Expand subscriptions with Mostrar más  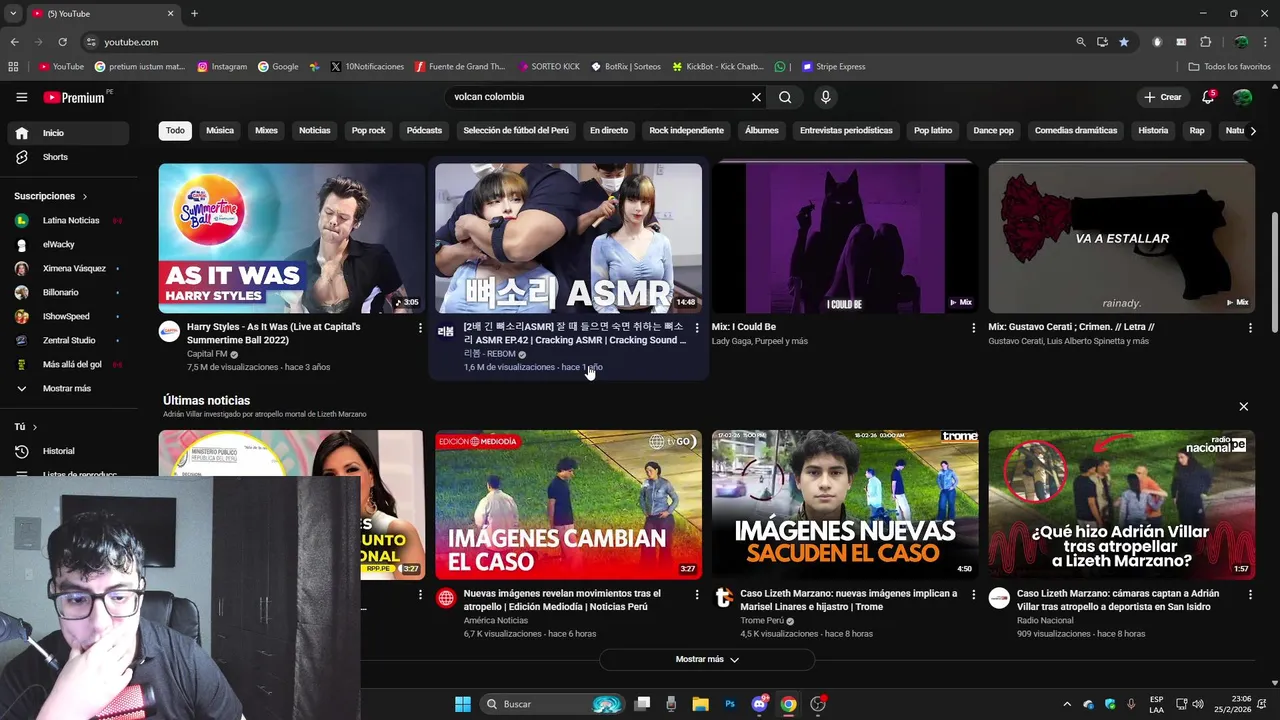(x=66, y=388)
